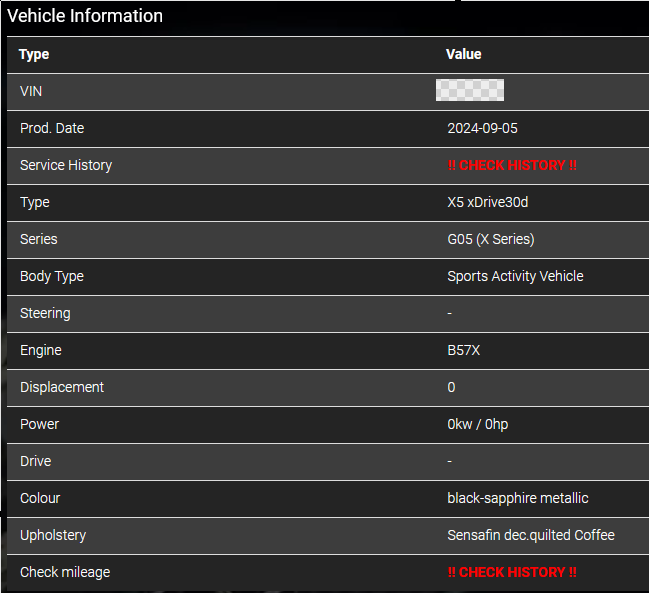The image size is (649, 593).
Task: Select the Drive row label
Action: (x=36, y=461)
